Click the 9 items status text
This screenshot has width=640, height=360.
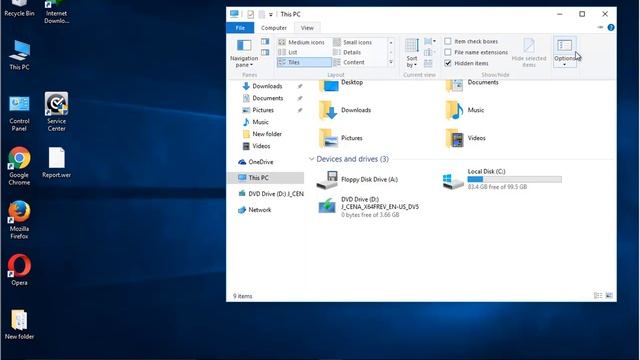(242, 296)
